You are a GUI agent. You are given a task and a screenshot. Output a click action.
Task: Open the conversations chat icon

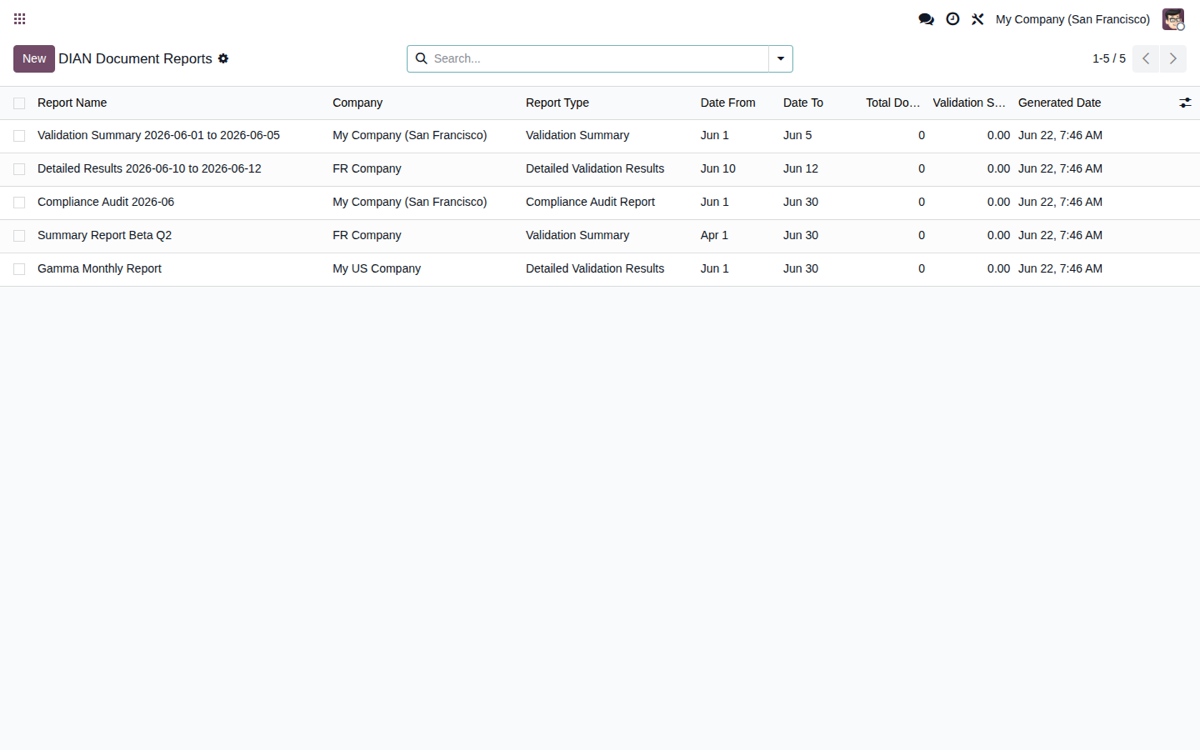click(x=926, y=19)
